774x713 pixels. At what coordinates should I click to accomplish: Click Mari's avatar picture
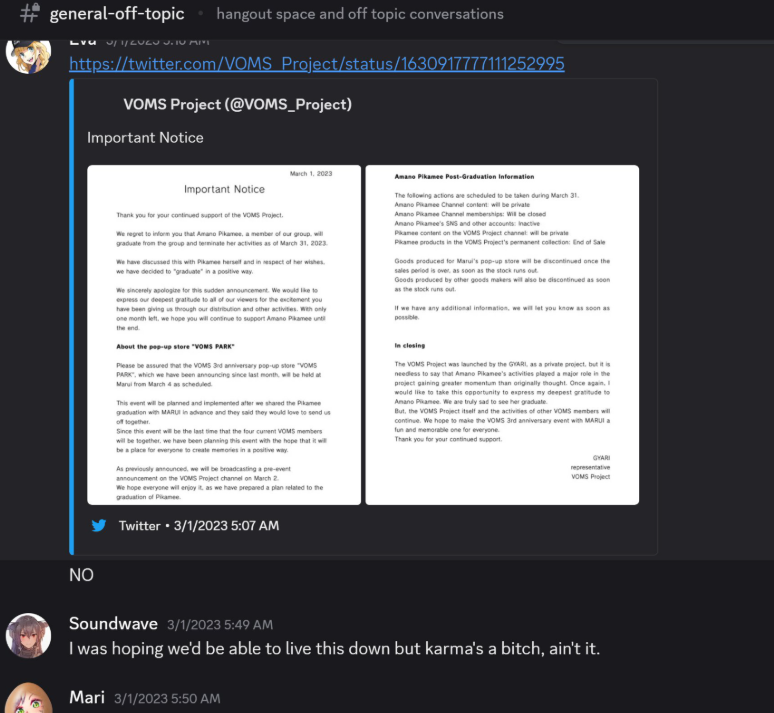click(x=28, y=698)
